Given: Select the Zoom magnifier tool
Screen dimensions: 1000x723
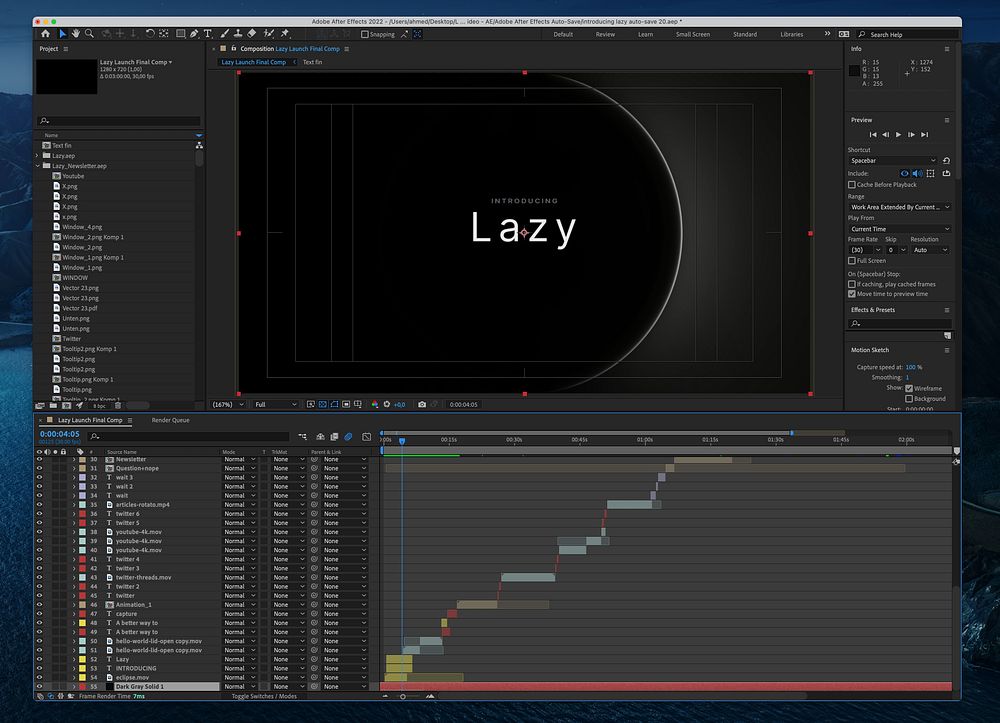Looking at the screenshot, I should [90, 34].
